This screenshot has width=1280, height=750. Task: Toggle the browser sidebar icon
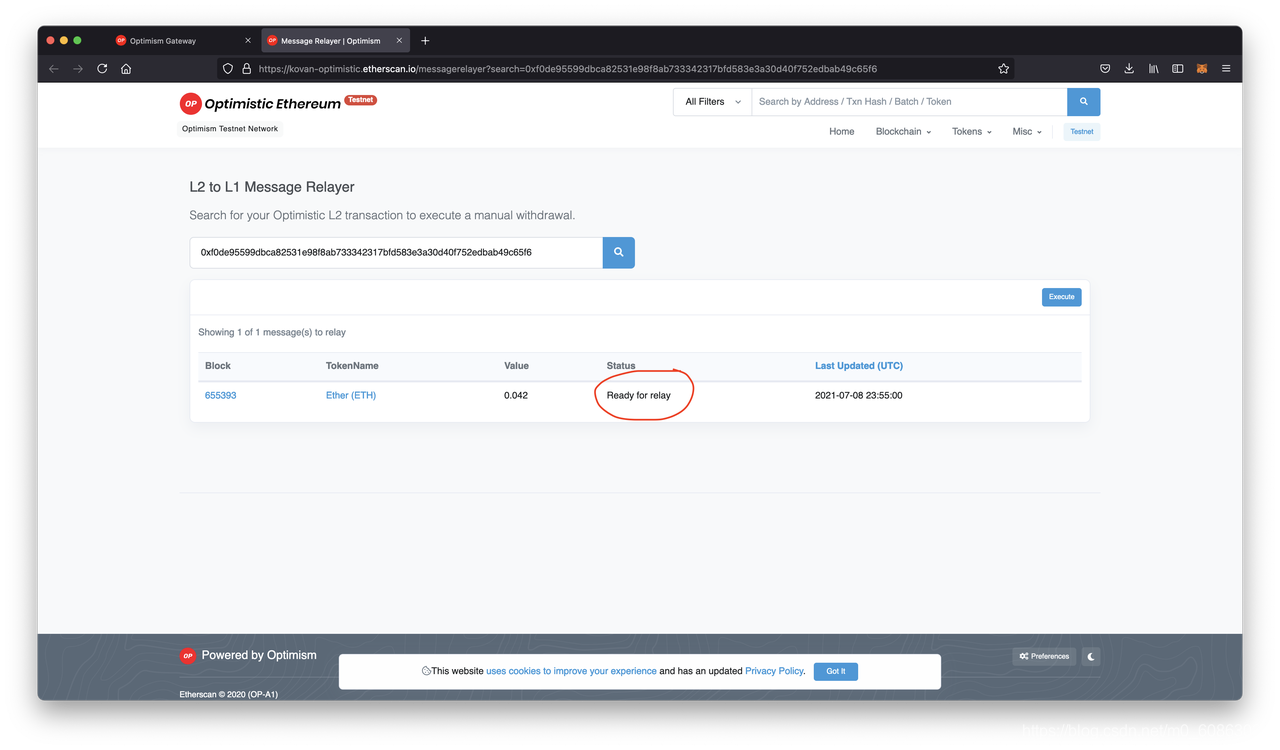tap(1178, 69)
